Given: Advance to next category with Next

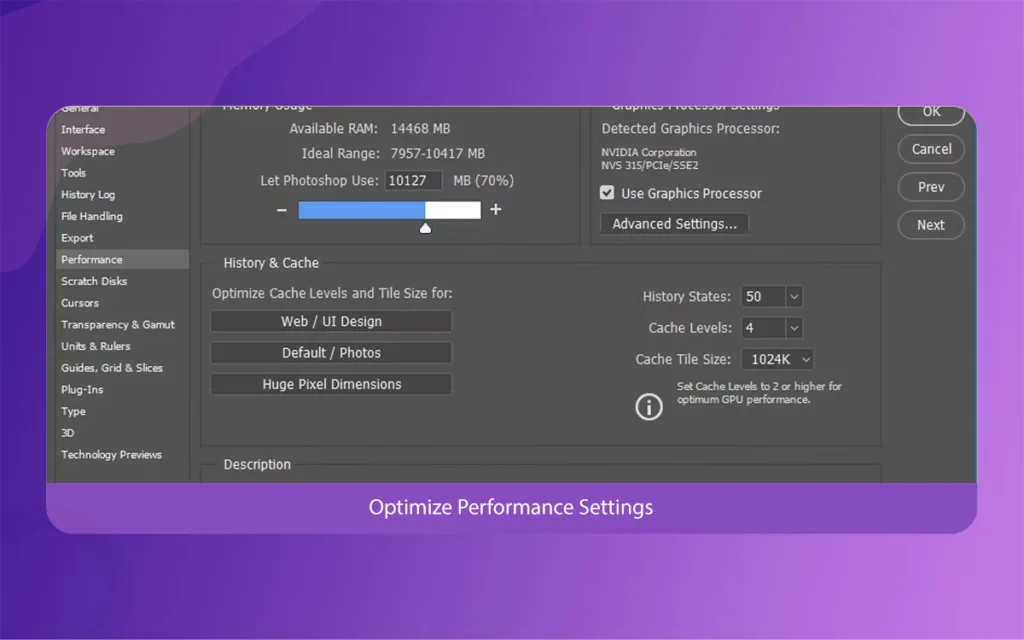Looking at the screenshot, I should (x=931, y=225).
